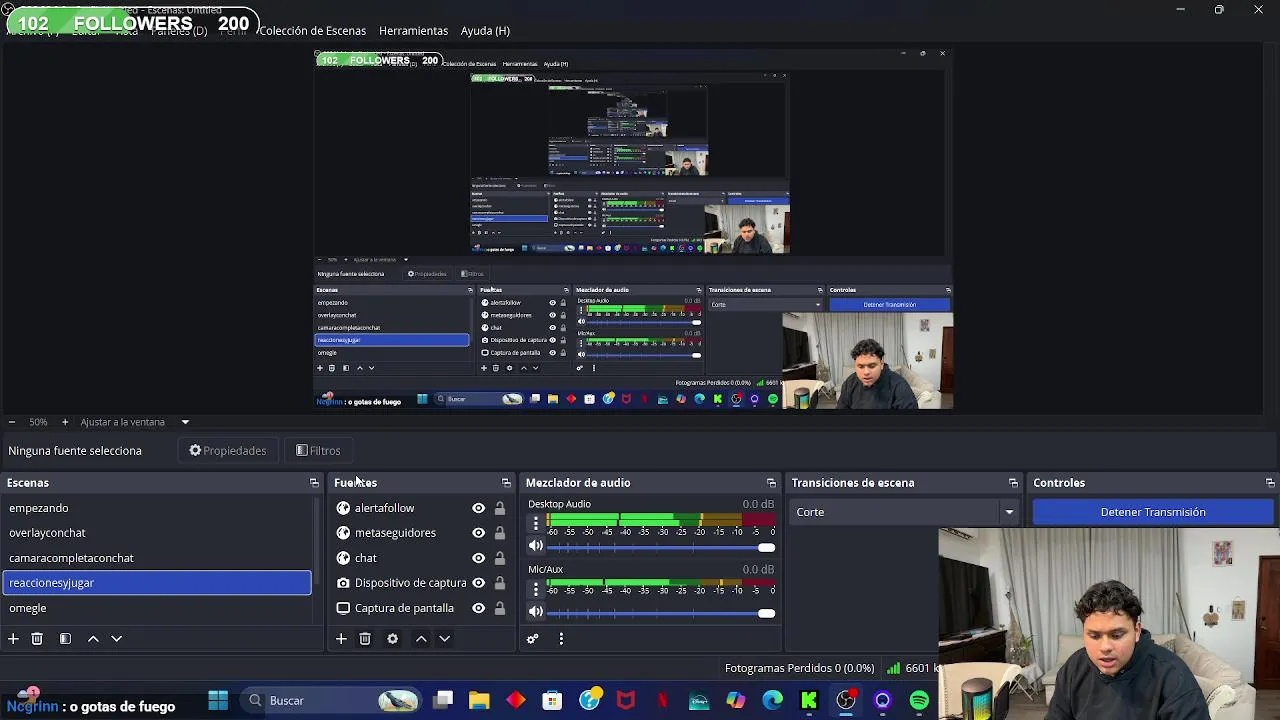1280x720 pixels.
Task: Toggle visibility of metaseguidores source
Action: coord(478,533)
